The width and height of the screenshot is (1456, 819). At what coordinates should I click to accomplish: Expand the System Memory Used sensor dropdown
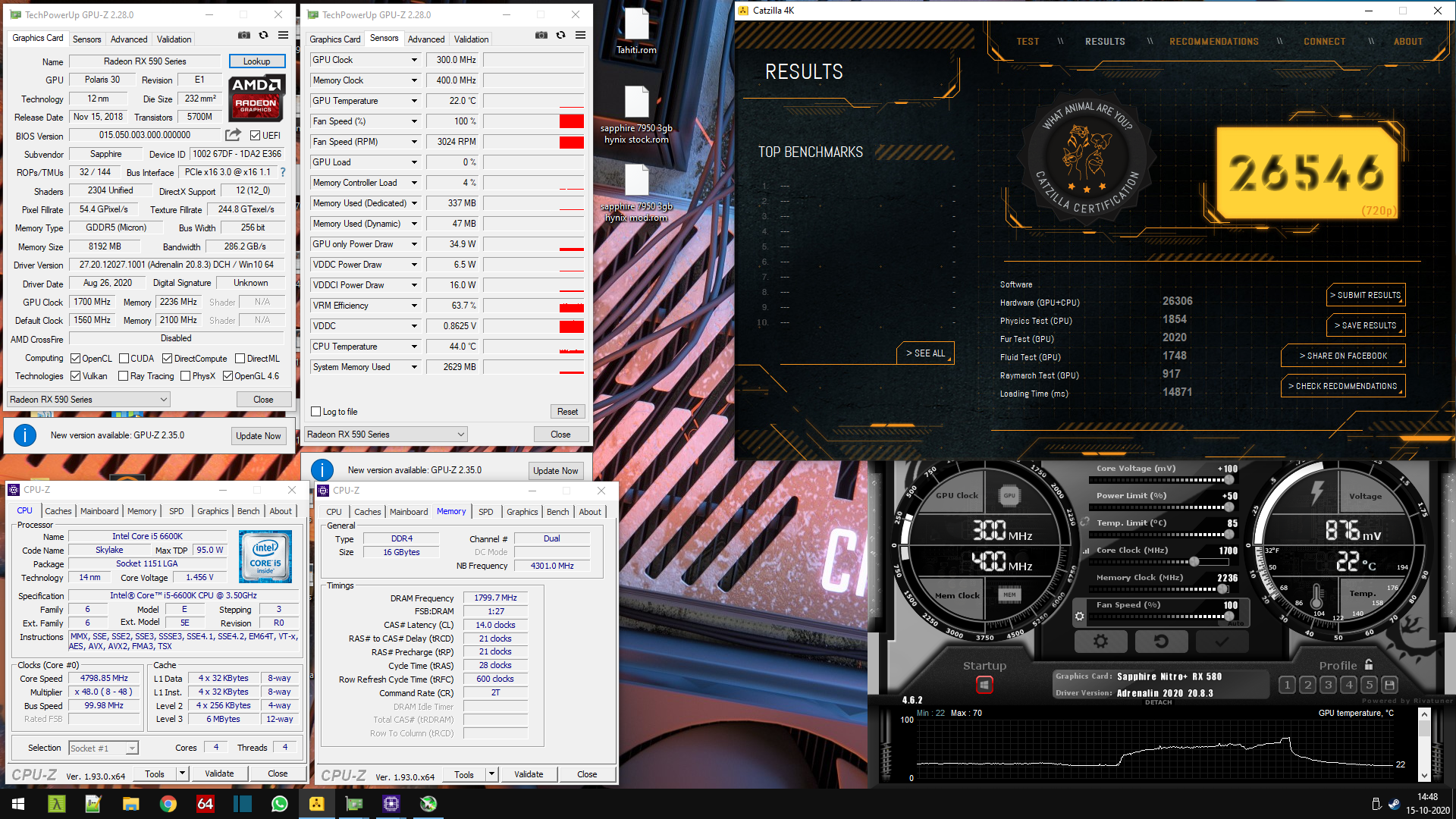414,367
